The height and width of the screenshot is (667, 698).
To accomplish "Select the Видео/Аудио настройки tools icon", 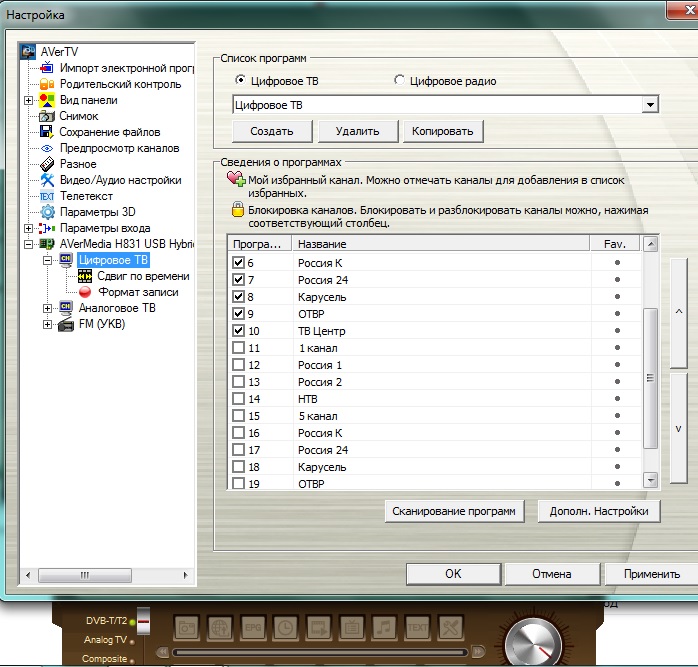I will (46, 180).
